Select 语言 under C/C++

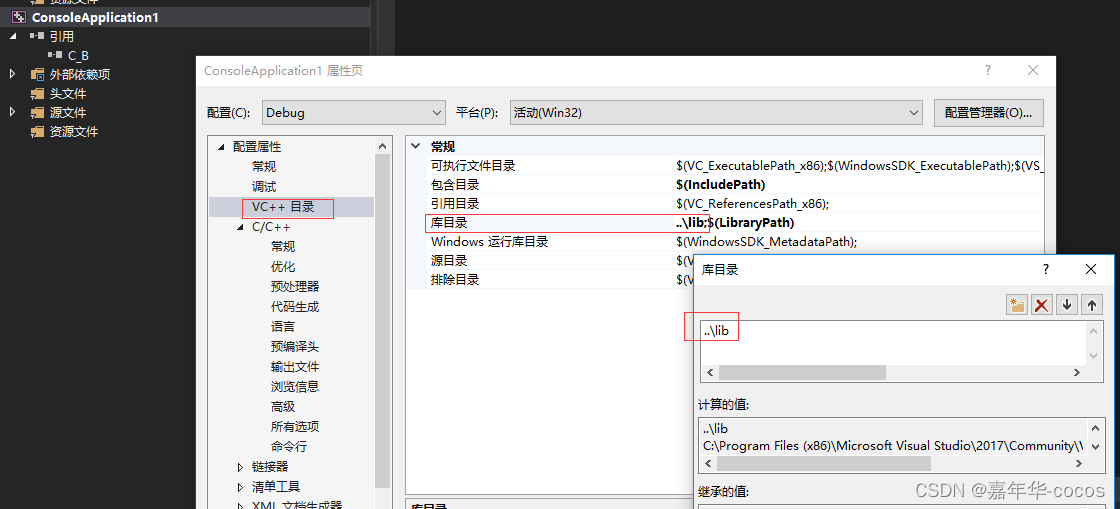click(x=283, y=327)
